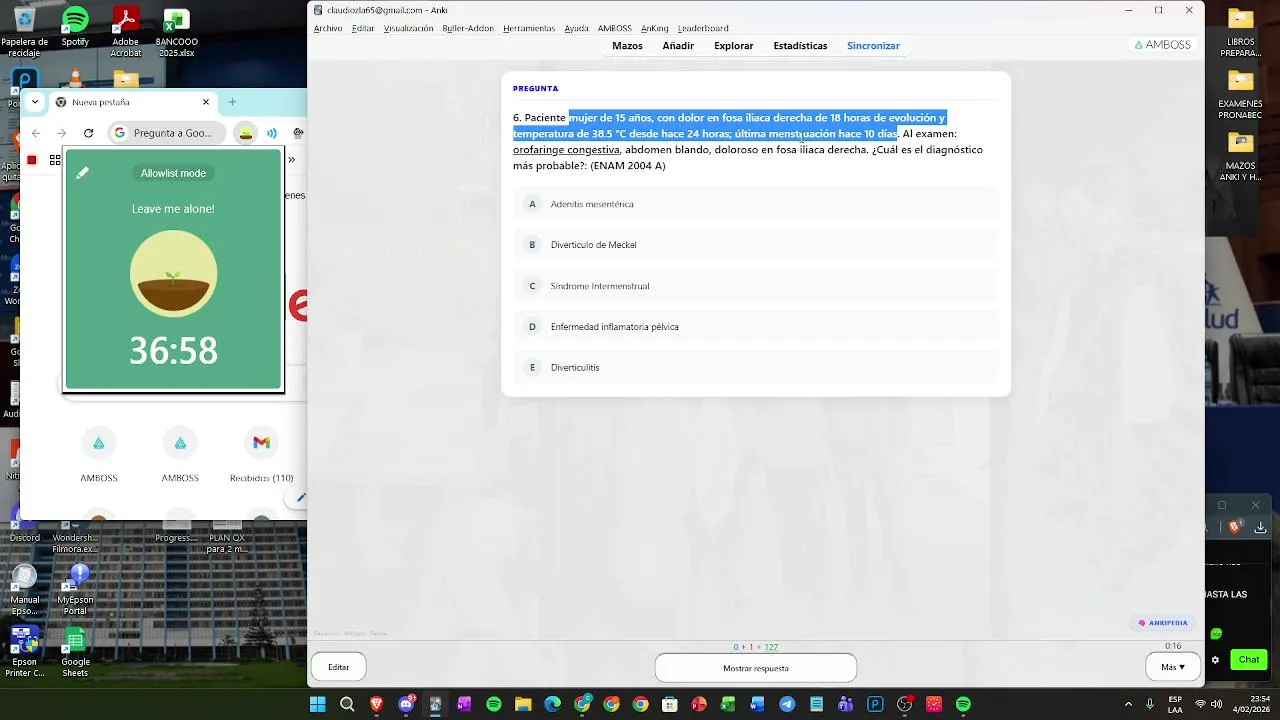Open Google Sheets desktop shortcut
This screenshot has height=720, width=1280.
tap(75, 652)
